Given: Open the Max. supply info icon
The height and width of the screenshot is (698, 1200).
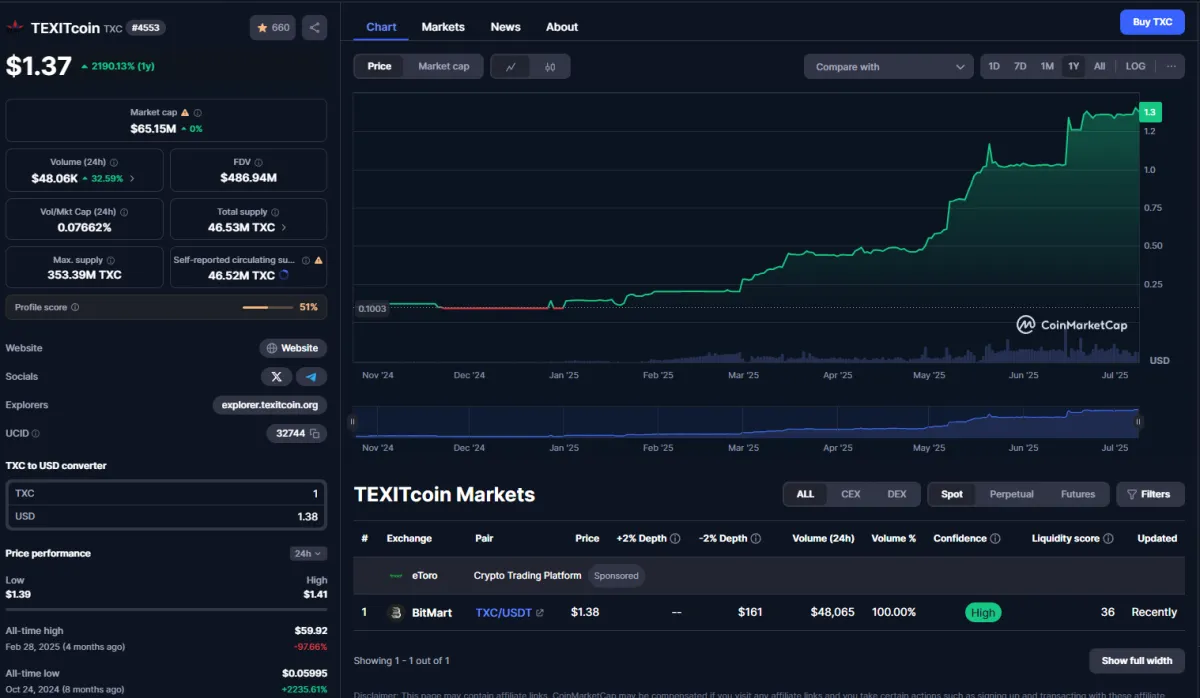Looking at the screenshot, I should pyautogui.click(x=113, y=261).
